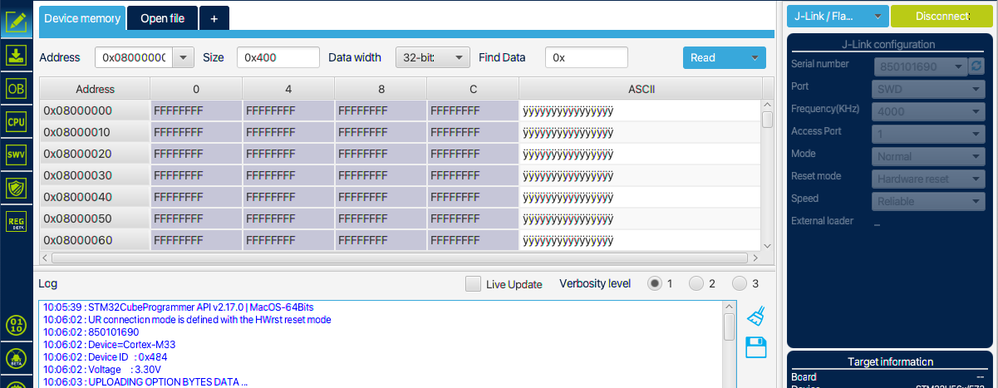Open the Reset mode Hardware reset dropdown
The height and width of the screenshot is (388, 998).
coord(928,179)
